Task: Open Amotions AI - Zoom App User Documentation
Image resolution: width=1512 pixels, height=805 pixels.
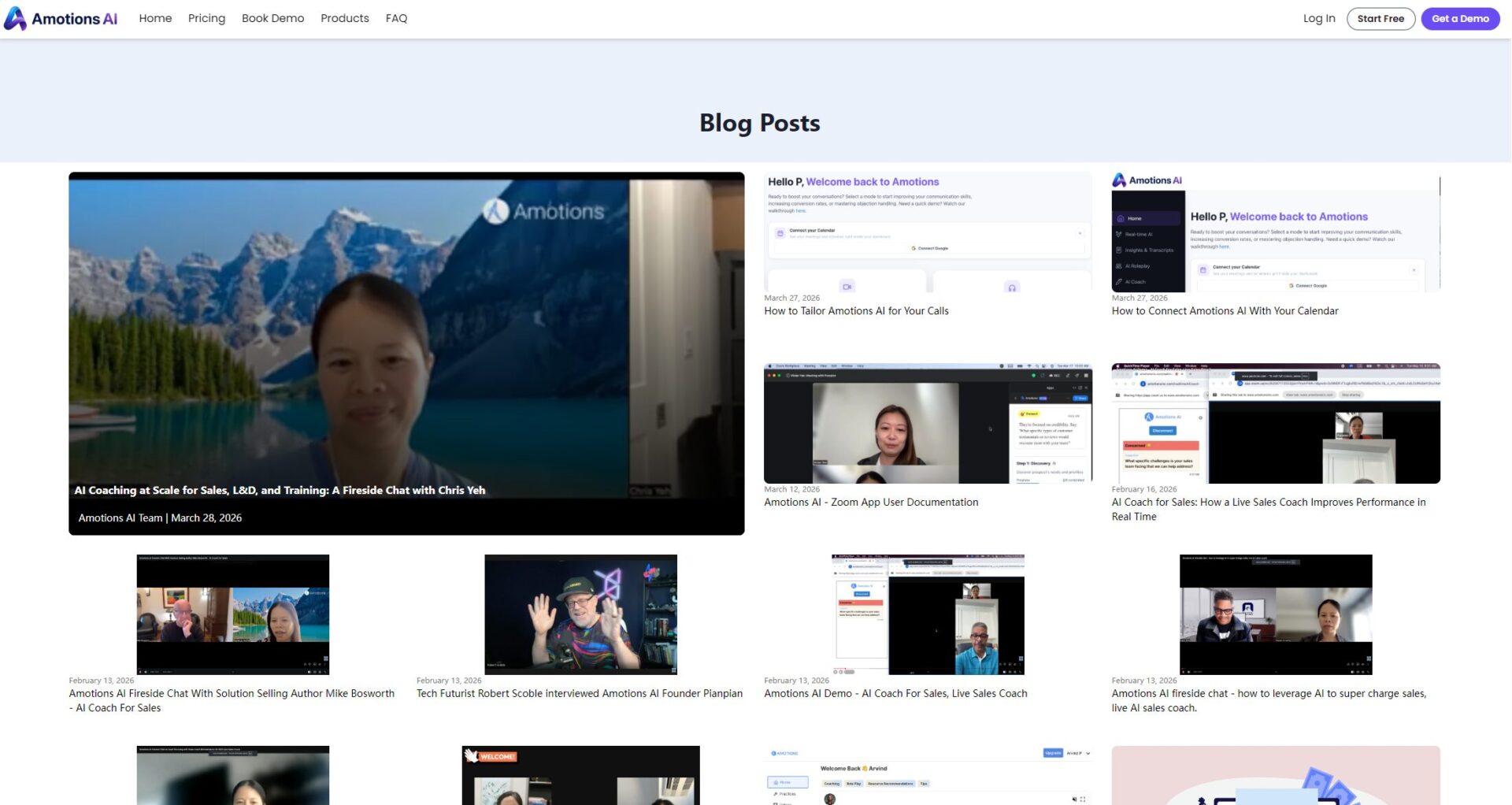Action: [871, 503]
